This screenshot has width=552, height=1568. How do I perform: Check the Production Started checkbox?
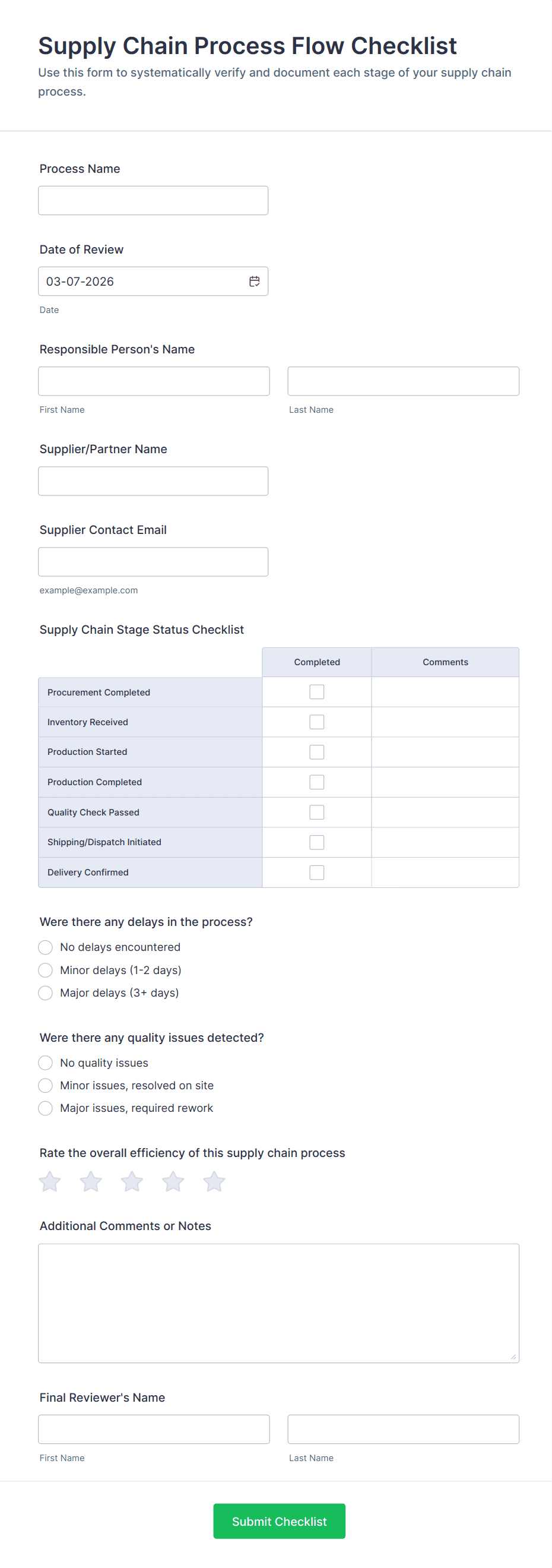(x=316, y=752)
